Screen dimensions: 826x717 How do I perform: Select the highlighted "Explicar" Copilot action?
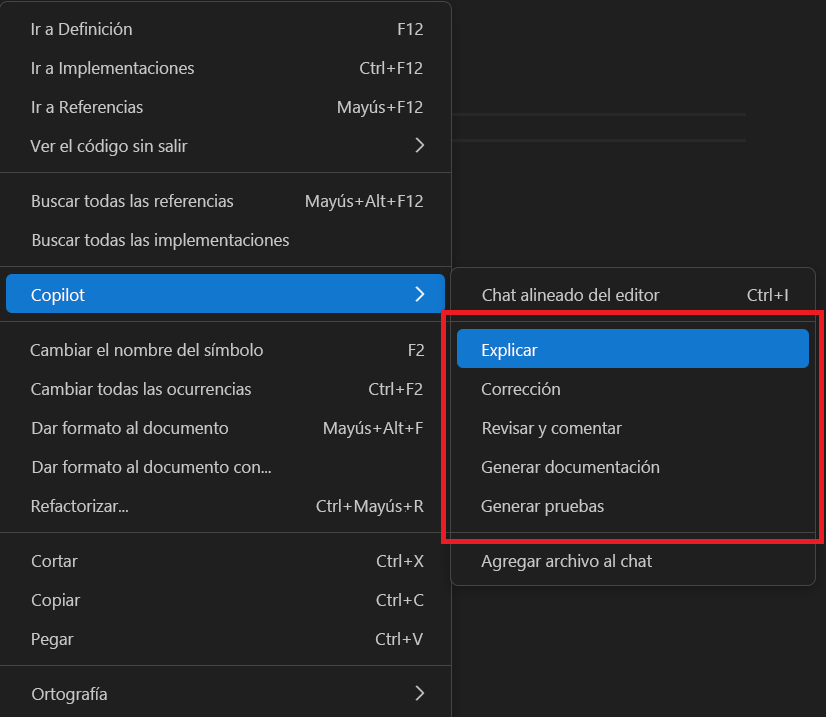(510, 350)
